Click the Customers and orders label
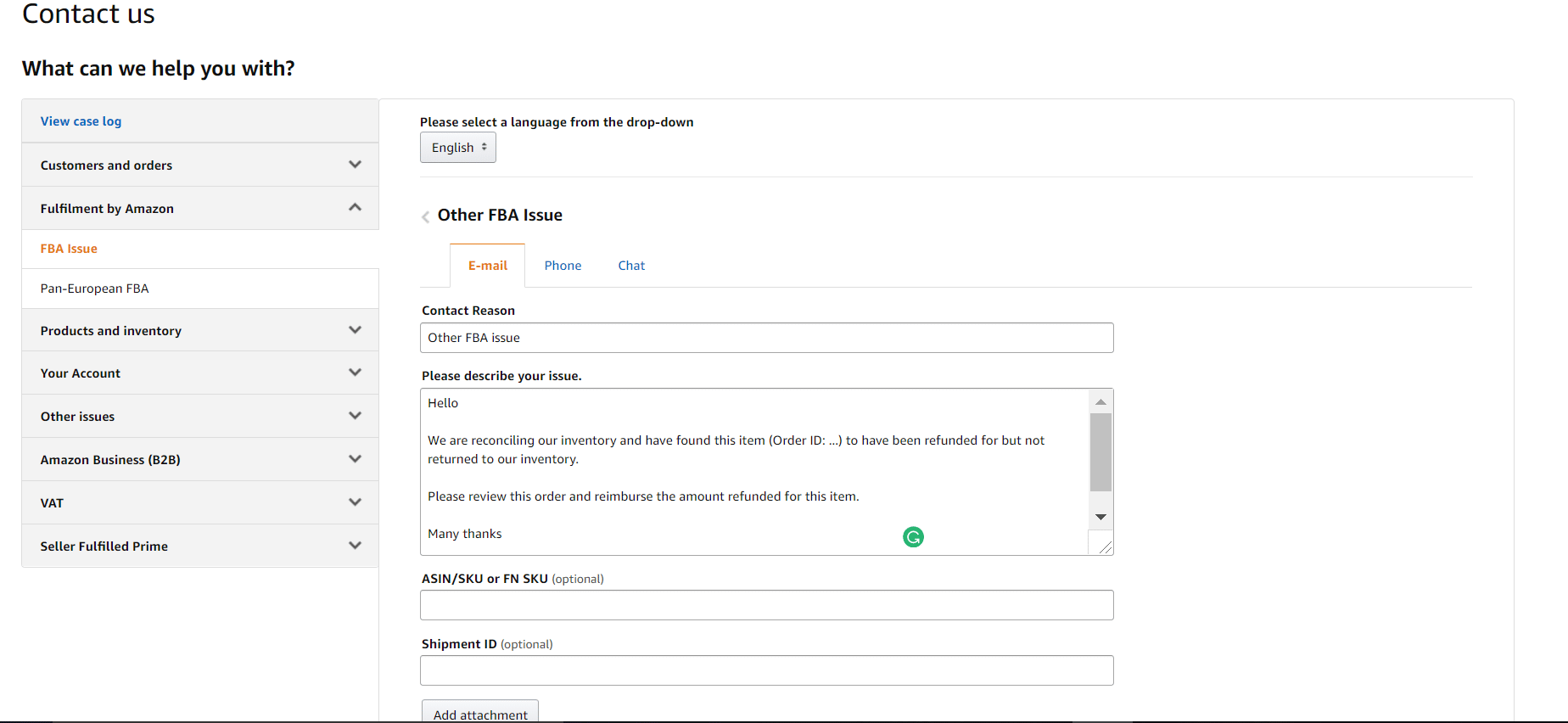This screenshot has height=723, width=1568. [106, 165]
